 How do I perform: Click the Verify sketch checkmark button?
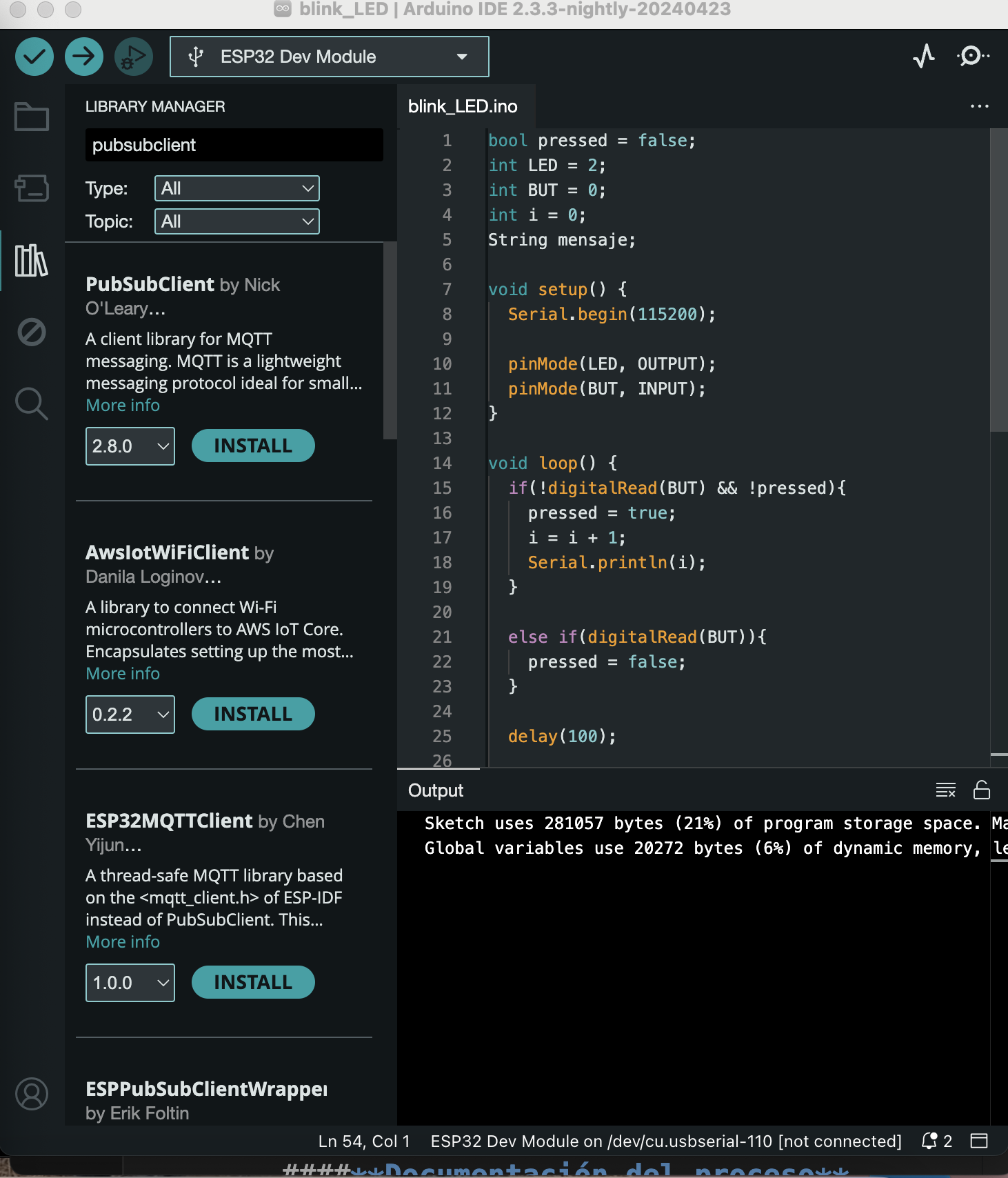[x=34, y=57]
